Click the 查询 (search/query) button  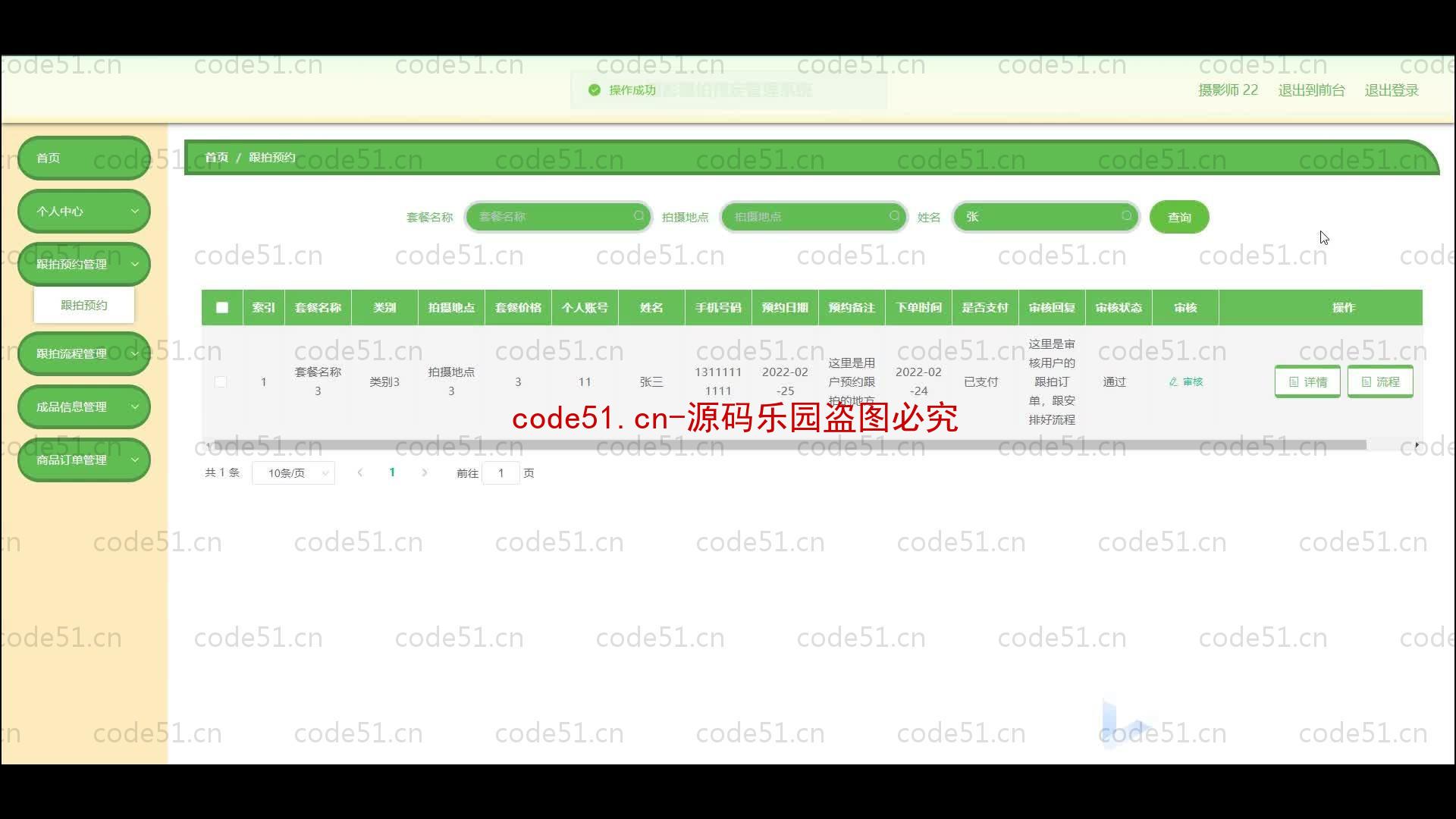[x=1178, y=217]
